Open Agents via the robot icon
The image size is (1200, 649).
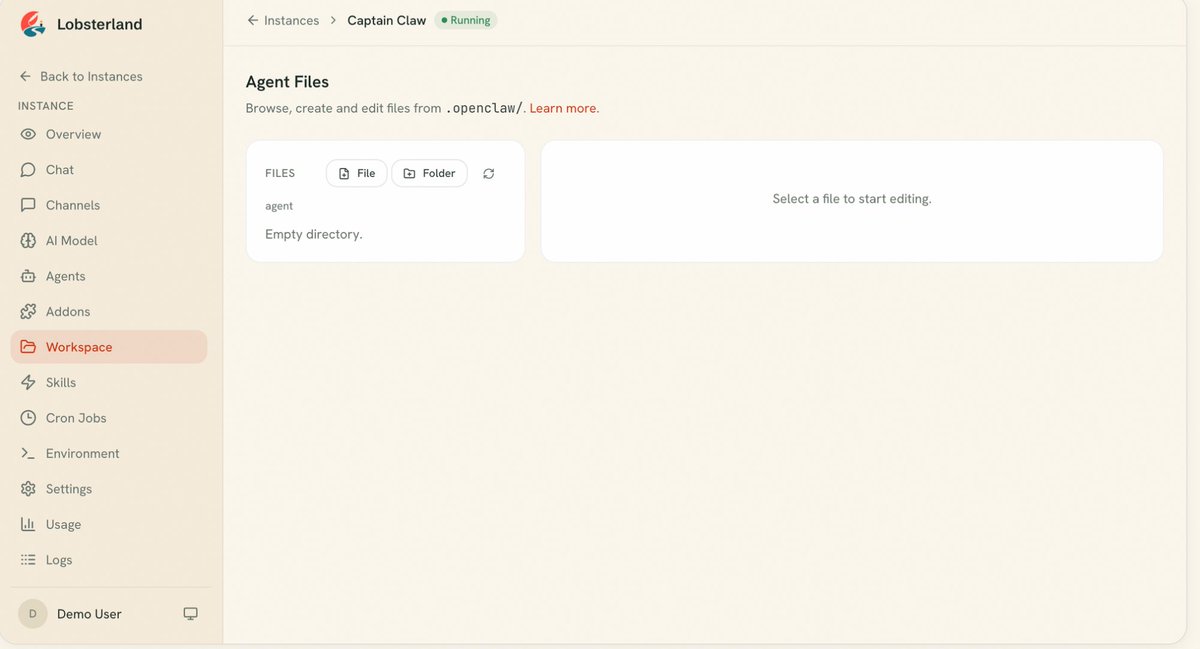coord(28,276)
